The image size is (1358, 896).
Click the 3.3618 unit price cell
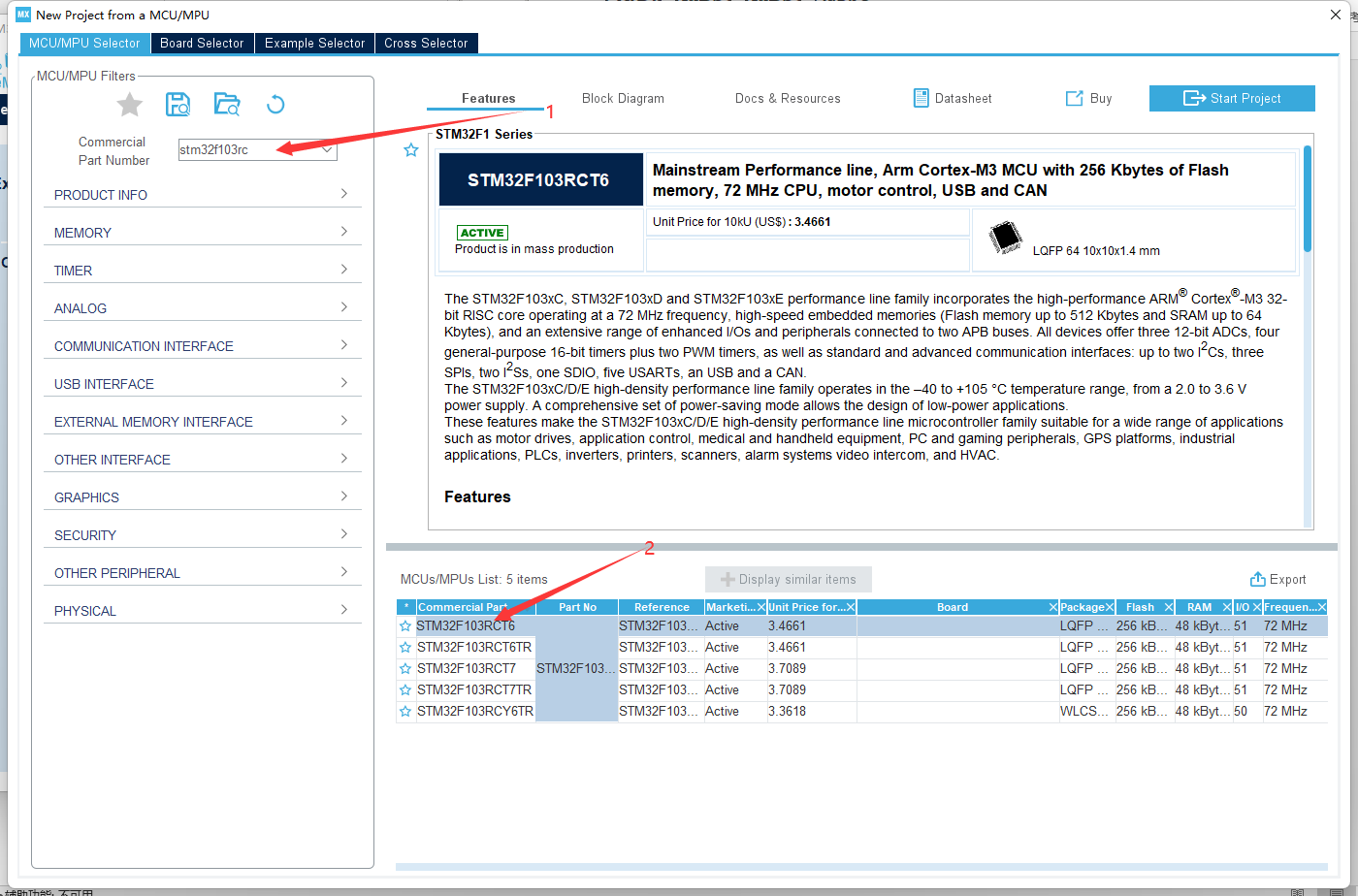(x=811, y=712)
